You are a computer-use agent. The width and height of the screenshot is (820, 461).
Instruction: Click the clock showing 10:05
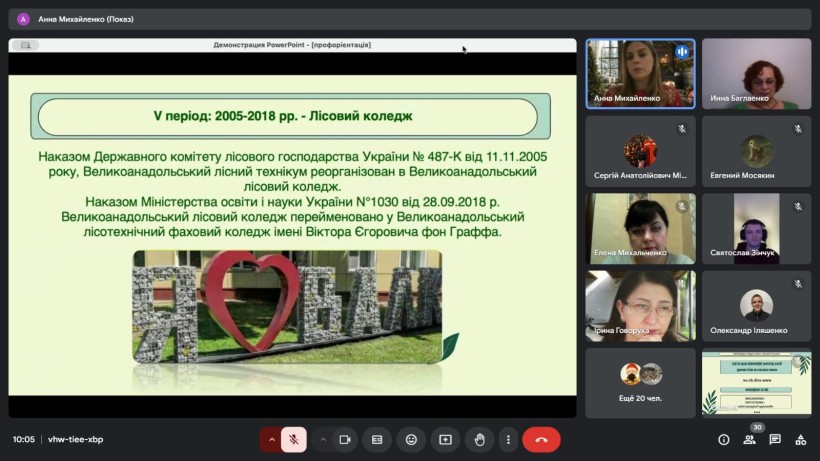[24, 440]
